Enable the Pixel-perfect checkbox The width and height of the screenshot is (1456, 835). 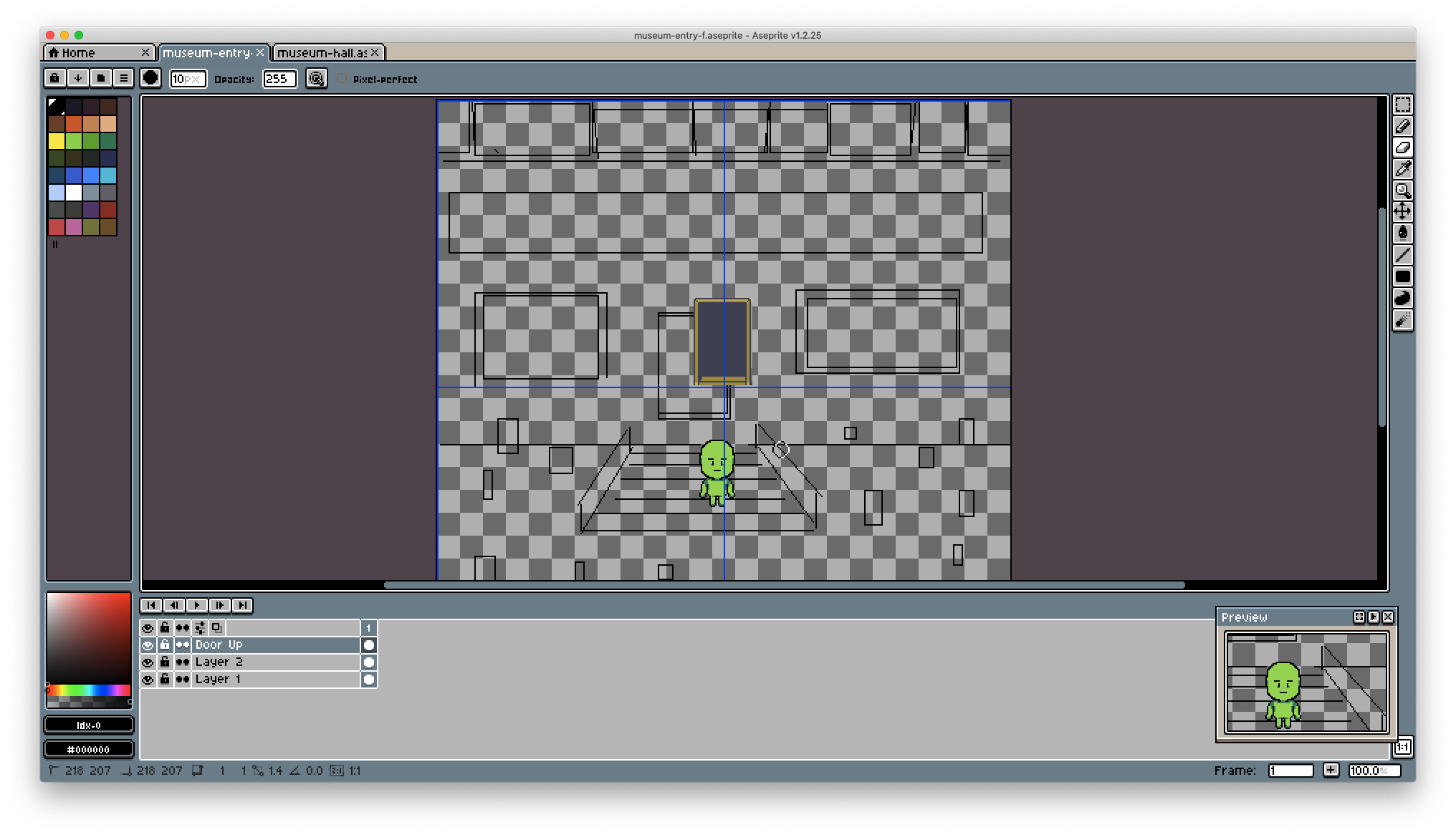coord(342,79)
